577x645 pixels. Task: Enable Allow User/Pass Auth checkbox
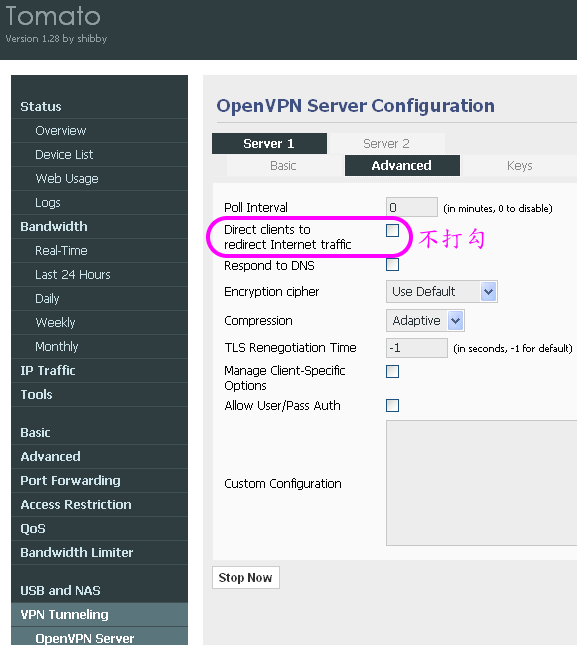(x=392, y=406)
